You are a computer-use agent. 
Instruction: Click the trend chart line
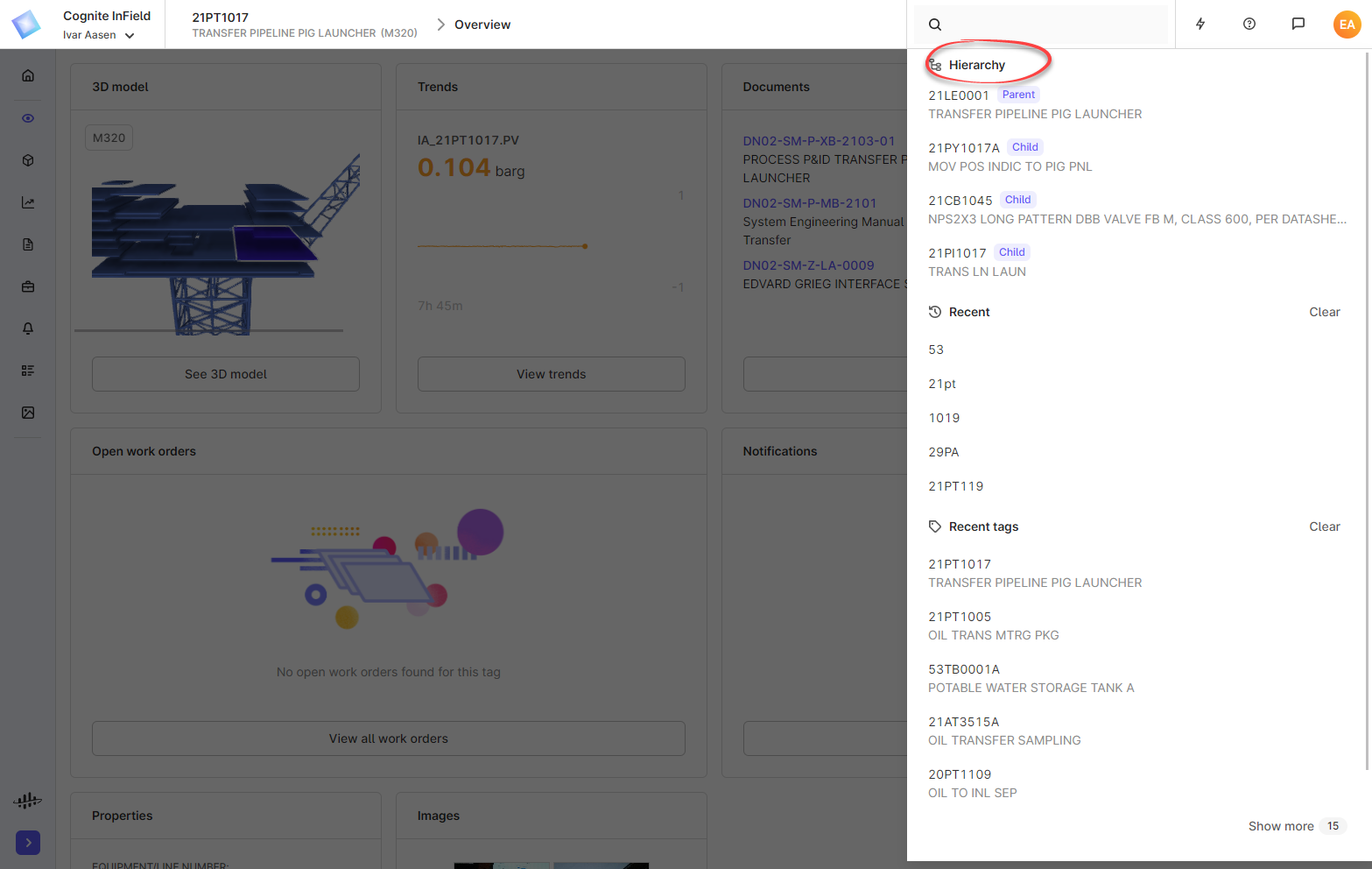click(x=503, y=246)
